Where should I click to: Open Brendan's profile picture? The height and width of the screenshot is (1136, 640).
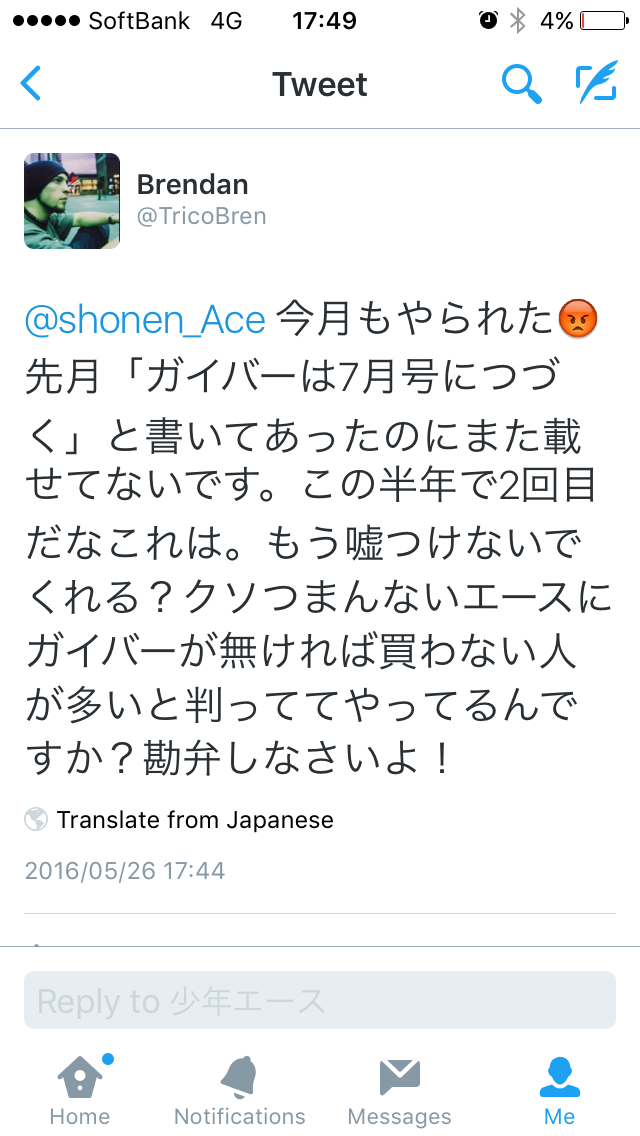click(x=72, y=201)
